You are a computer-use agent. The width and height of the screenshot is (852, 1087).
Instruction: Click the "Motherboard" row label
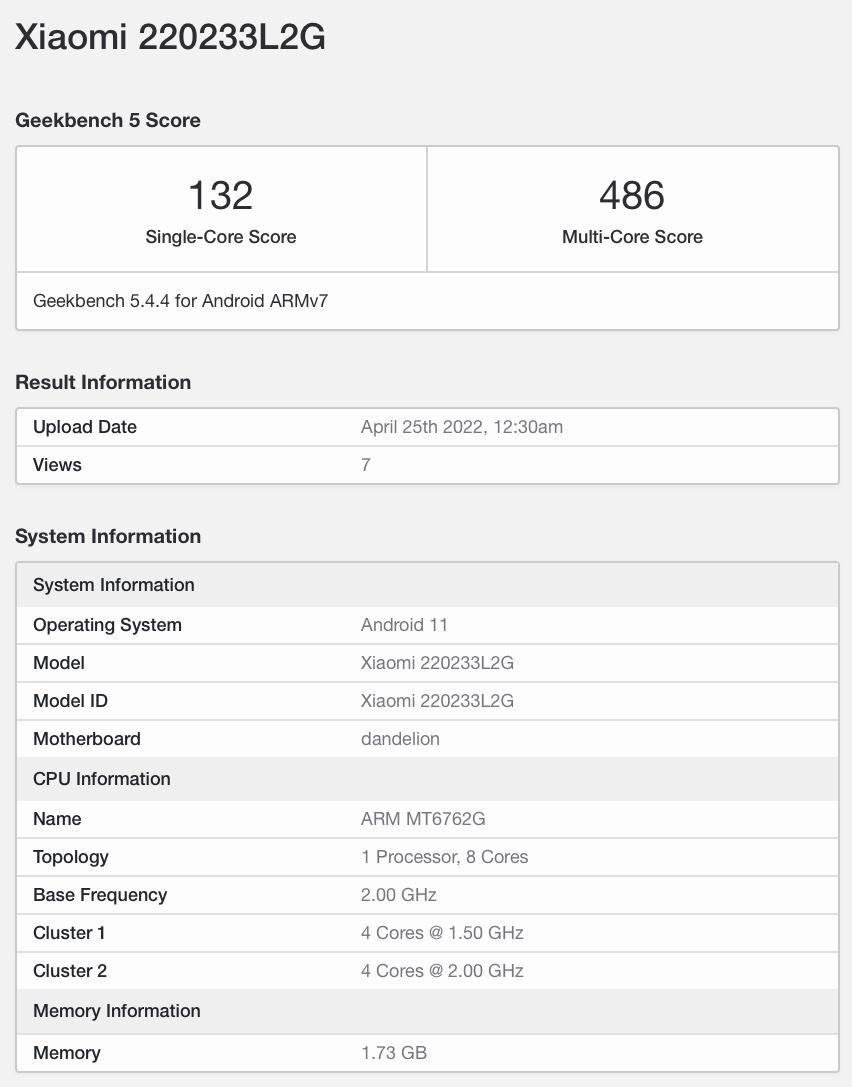point(87,739)
